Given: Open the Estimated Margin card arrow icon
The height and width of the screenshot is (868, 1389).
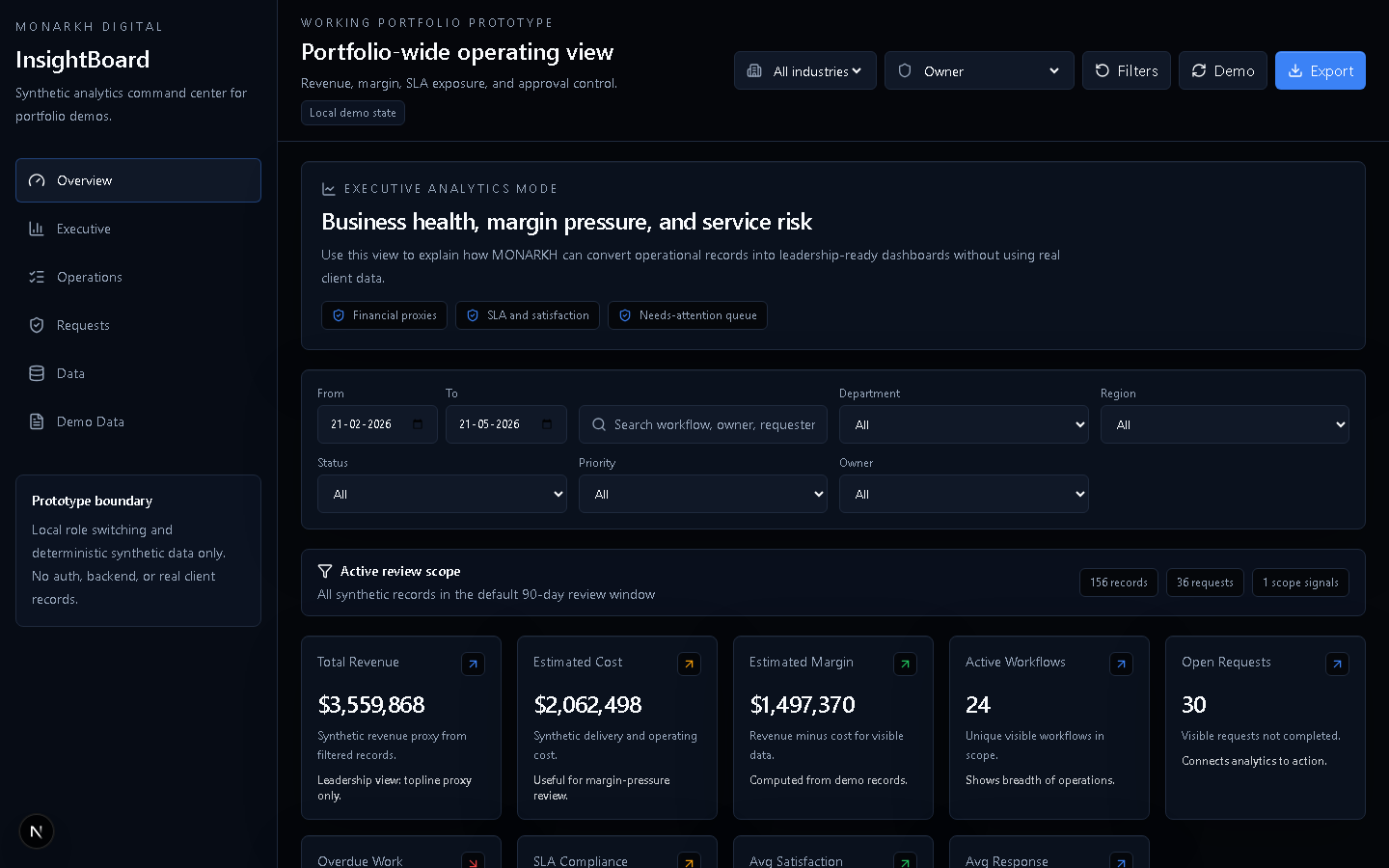Looking at the screenshot, I should coord(905,664).
